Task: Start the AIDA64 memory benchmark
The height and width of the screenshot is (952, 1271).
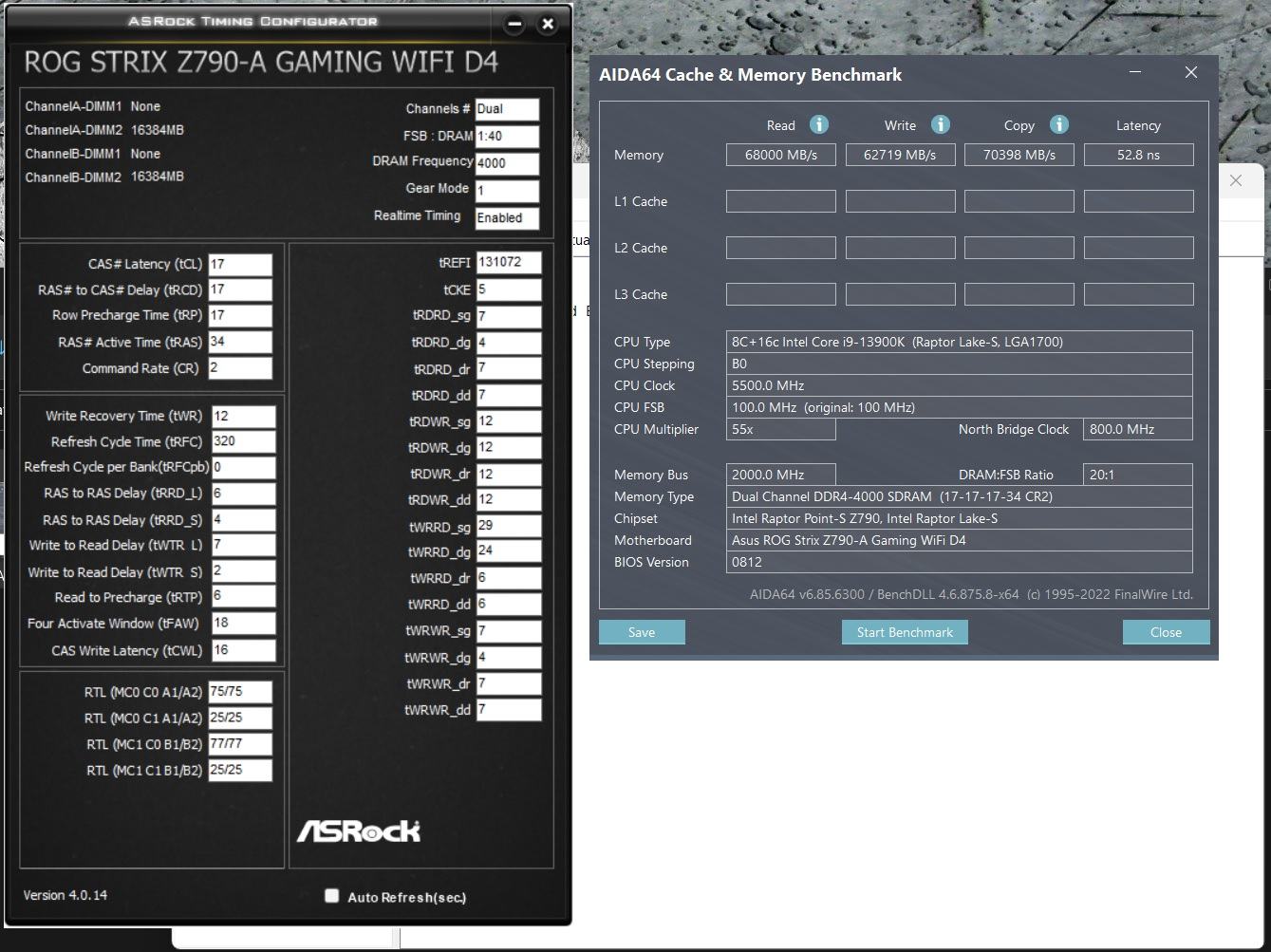Action: tap(905, 632)
